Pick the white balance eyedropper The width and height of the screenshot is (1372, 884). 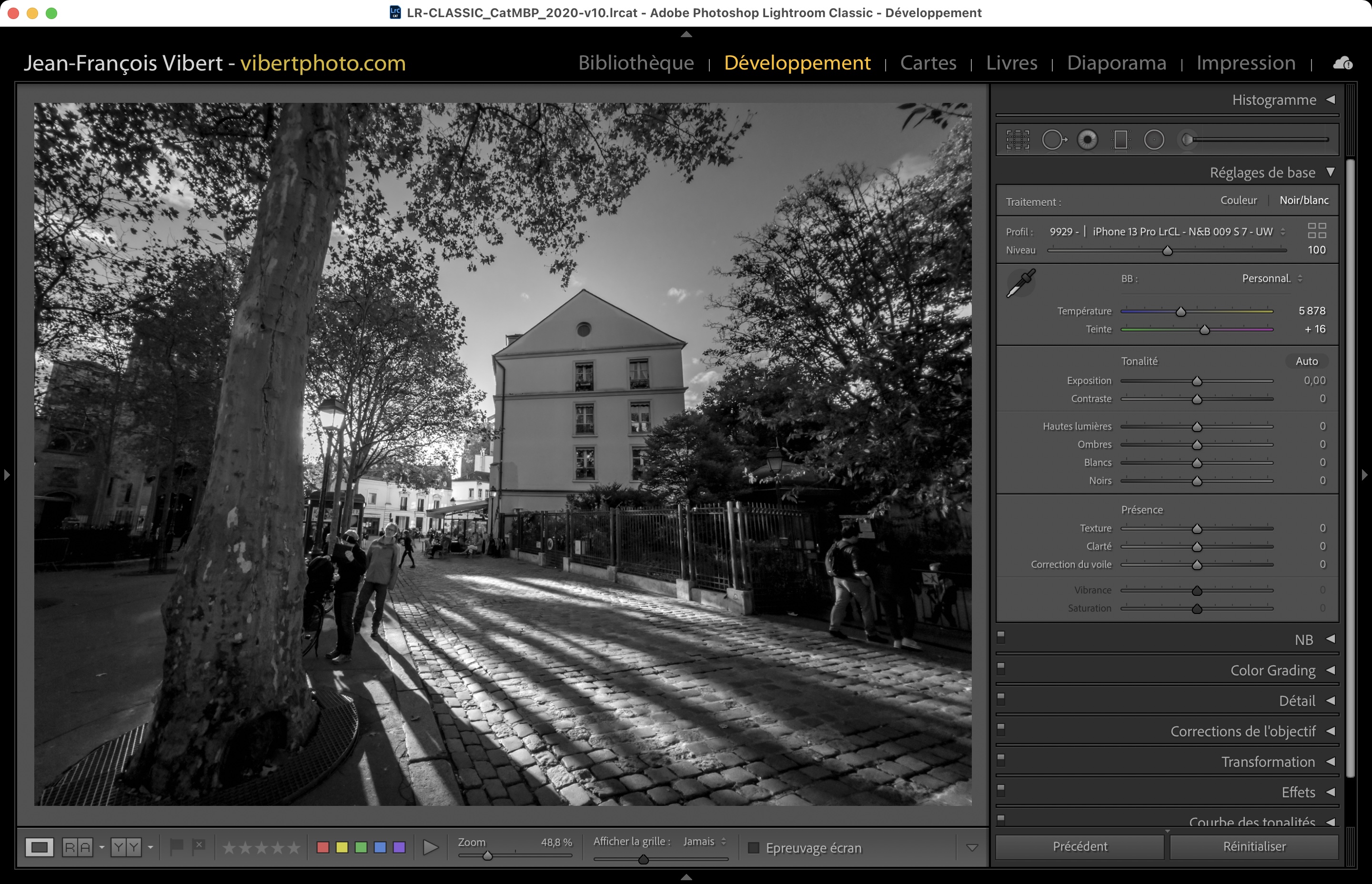coord(1021,283)
